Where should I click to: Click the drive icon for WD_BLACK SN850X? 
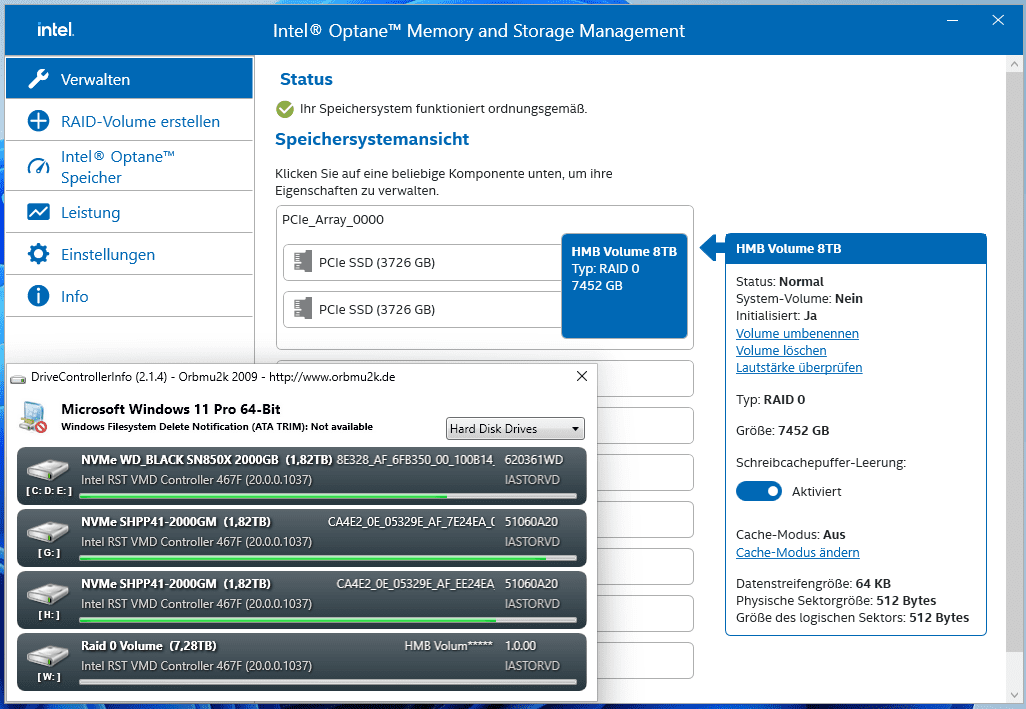pos(48,469)
